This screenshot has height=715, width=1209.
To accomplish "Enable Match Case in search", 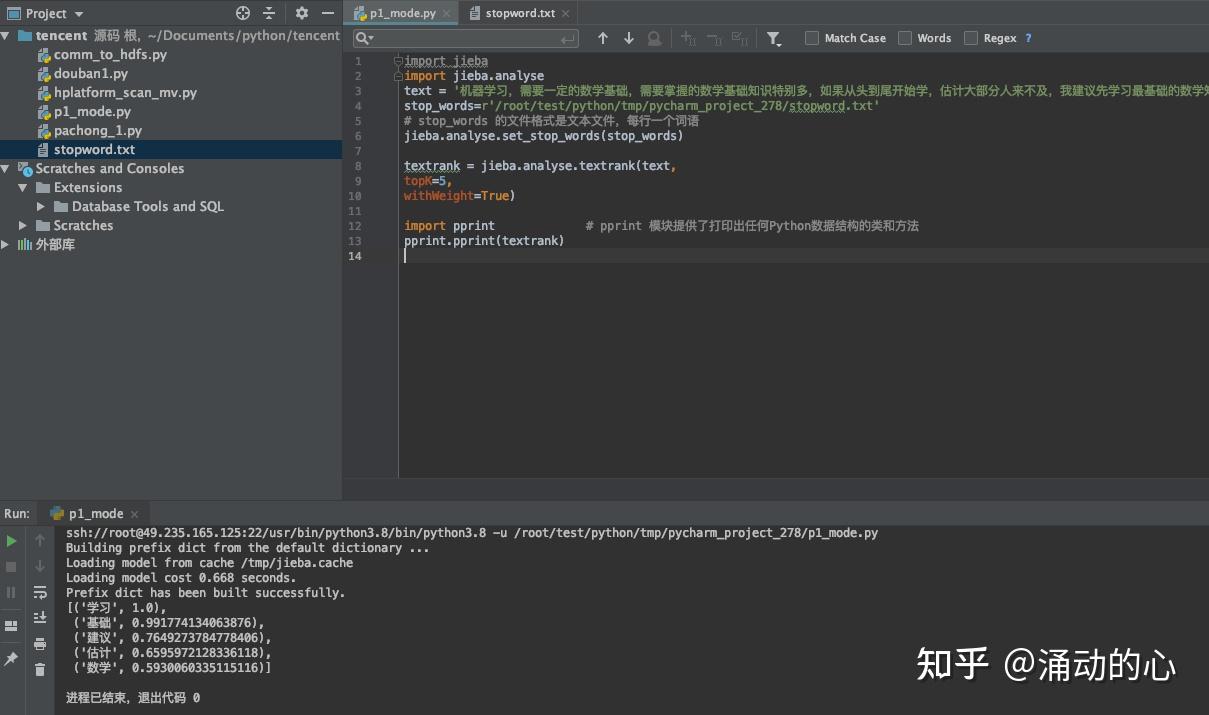I will click(811, 37).
